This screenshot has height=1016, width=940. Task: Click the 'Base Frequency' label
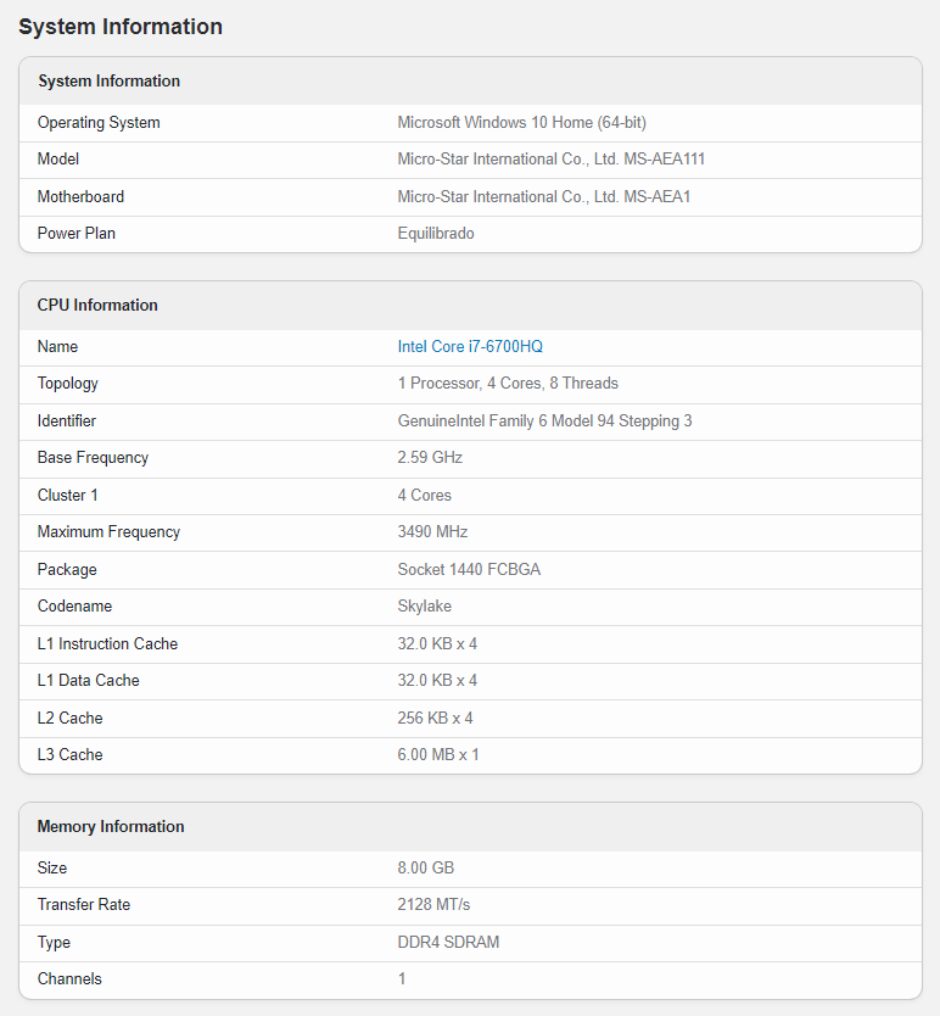(x=93, y=457)
